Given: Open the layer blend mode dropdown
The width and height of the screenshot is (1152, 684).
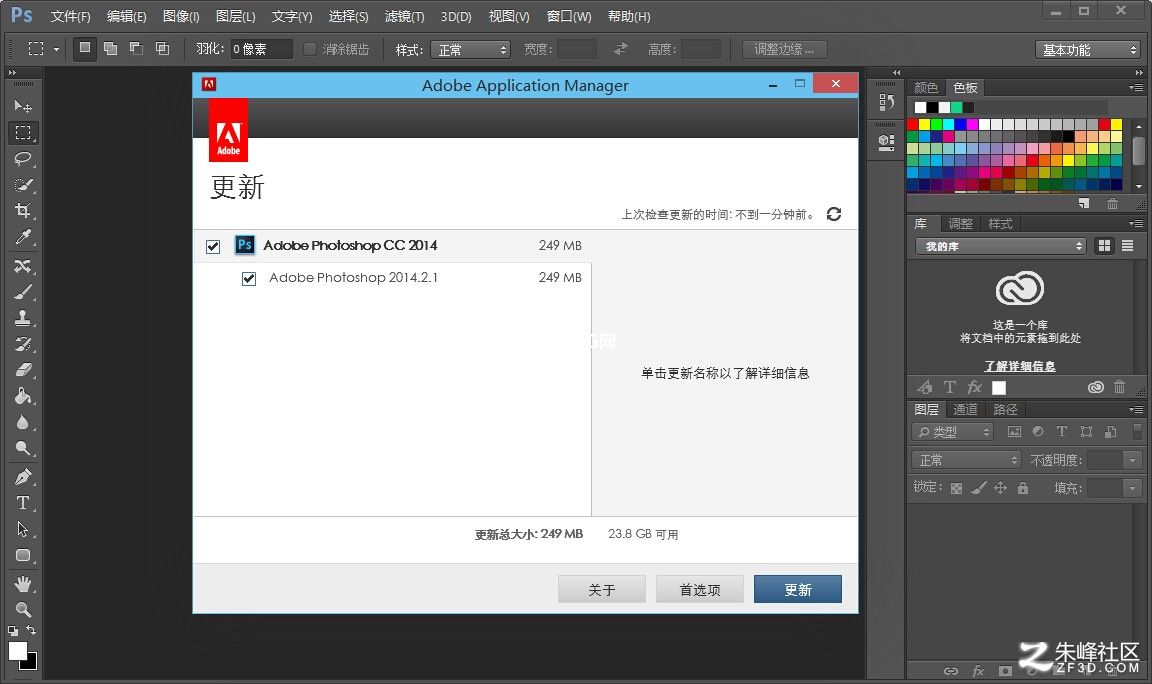Looking at the screenshot, I should point(966,460).
